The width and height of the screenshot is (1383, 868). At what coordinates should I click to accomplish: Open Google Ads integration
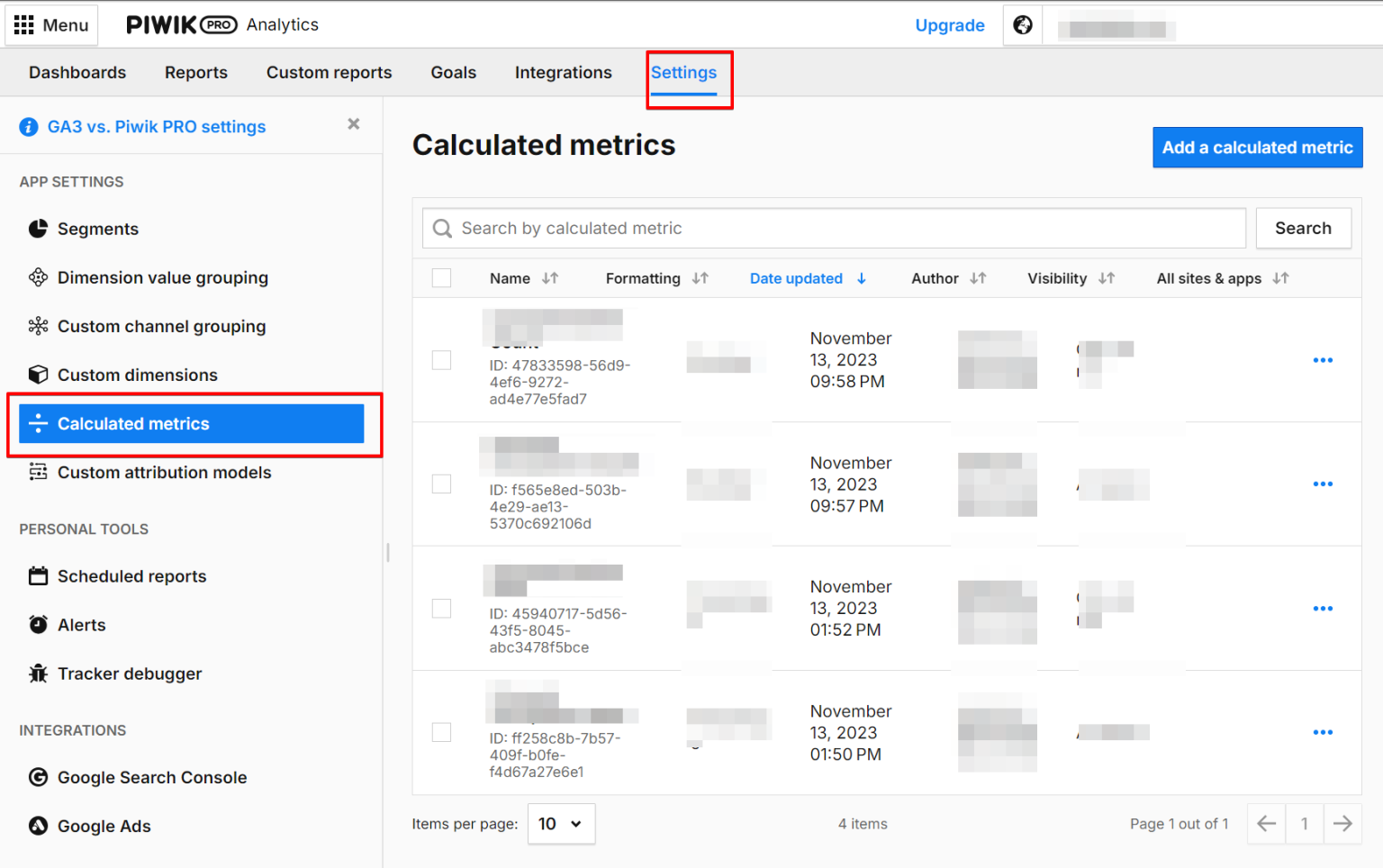(x=103, y=826)
